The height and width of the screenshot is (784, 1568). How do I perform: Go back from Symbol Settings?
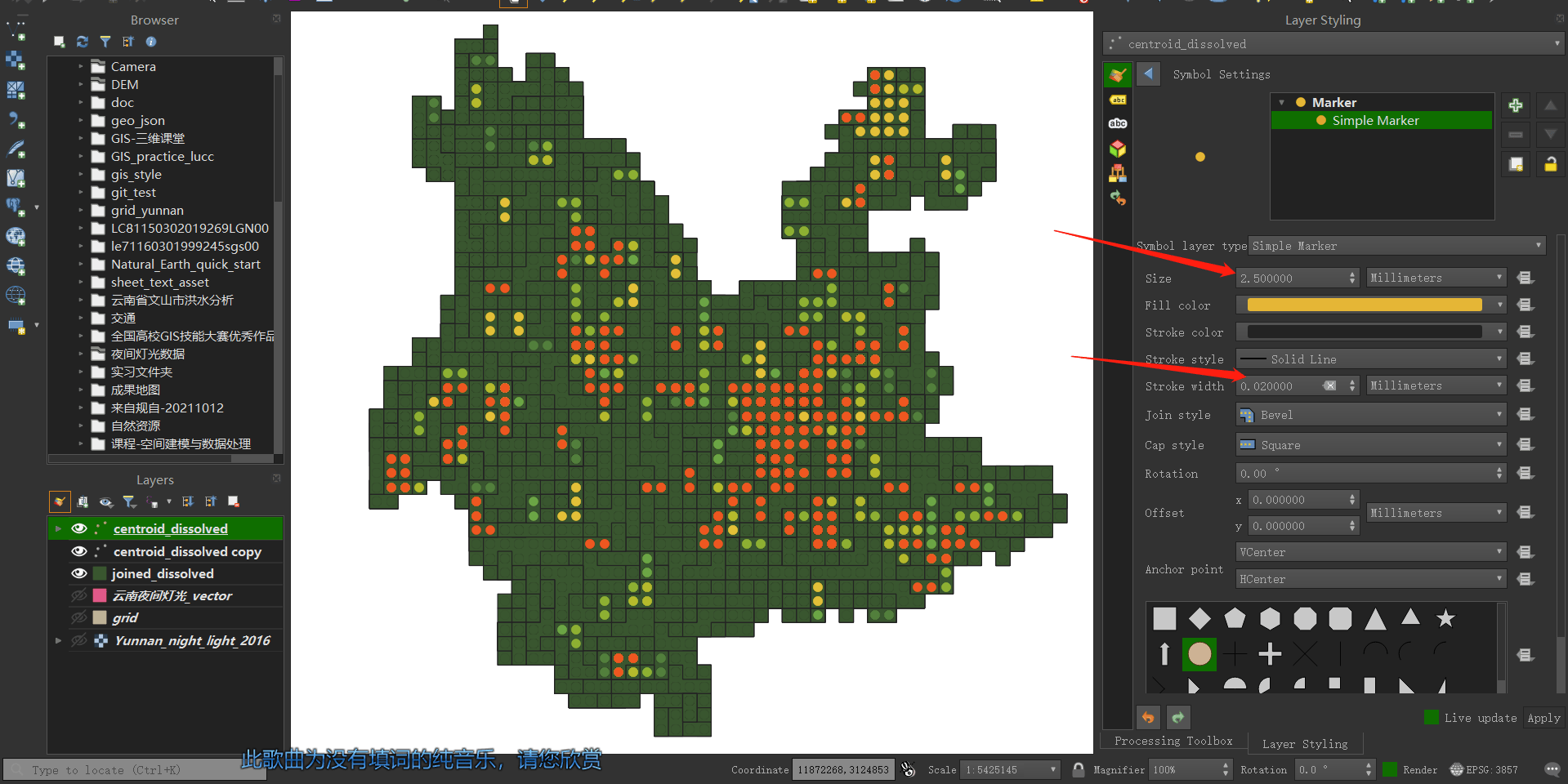pos(1149,74)
